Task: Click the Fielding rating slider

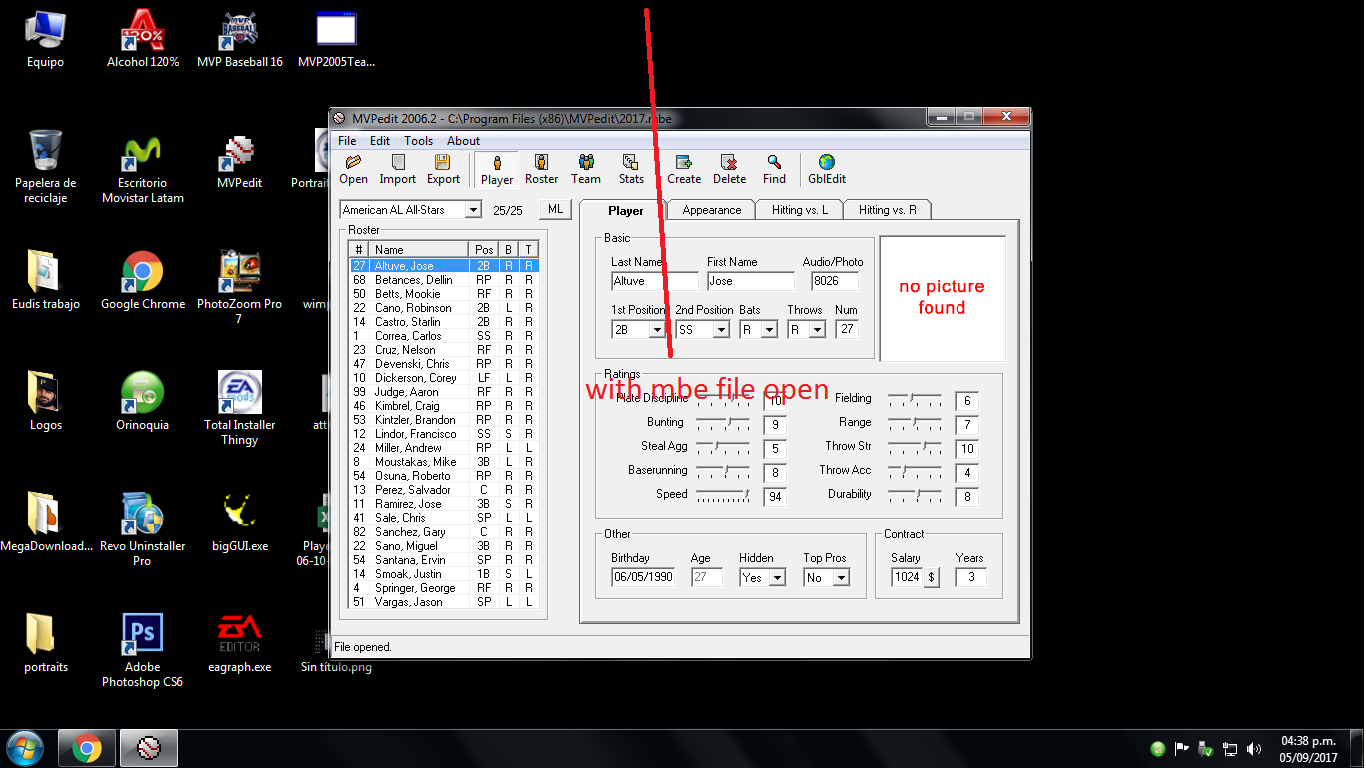Action: tap(915, 398)
